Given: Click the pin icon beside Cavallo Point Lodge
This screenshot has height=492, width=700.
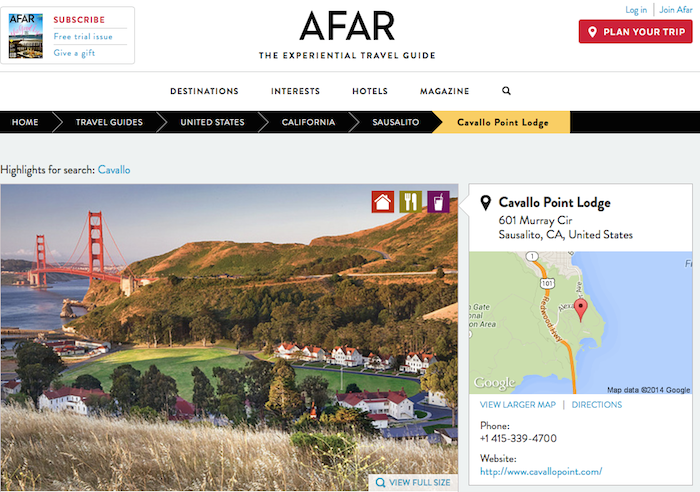Looking at the screenshot, I should (x=485, y=203).
